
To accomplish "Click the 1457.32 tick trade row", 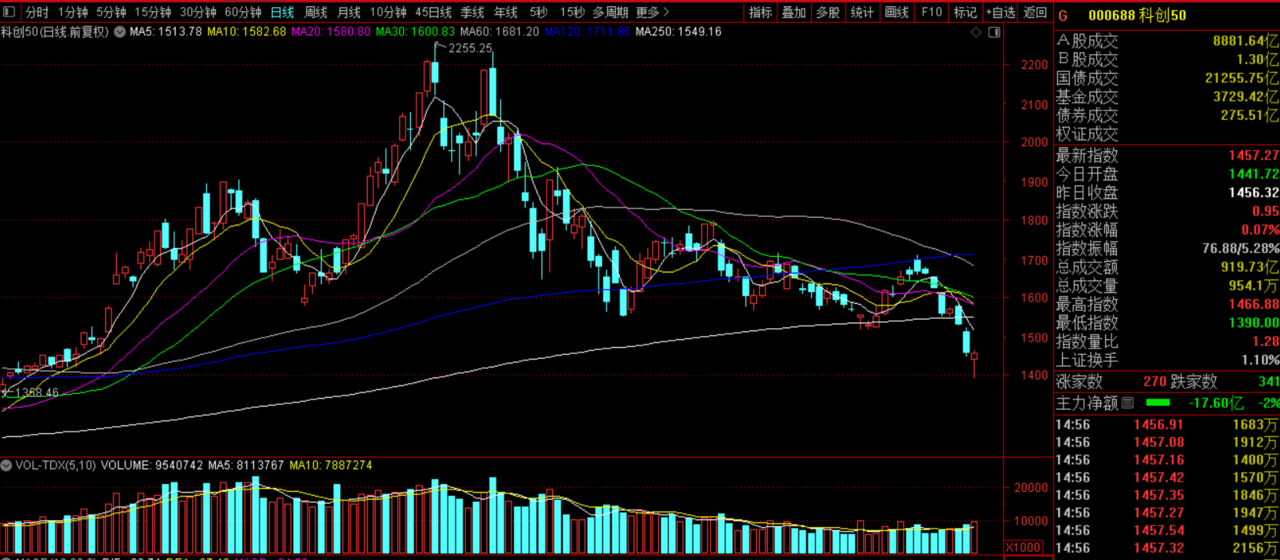I will 1167,549.
